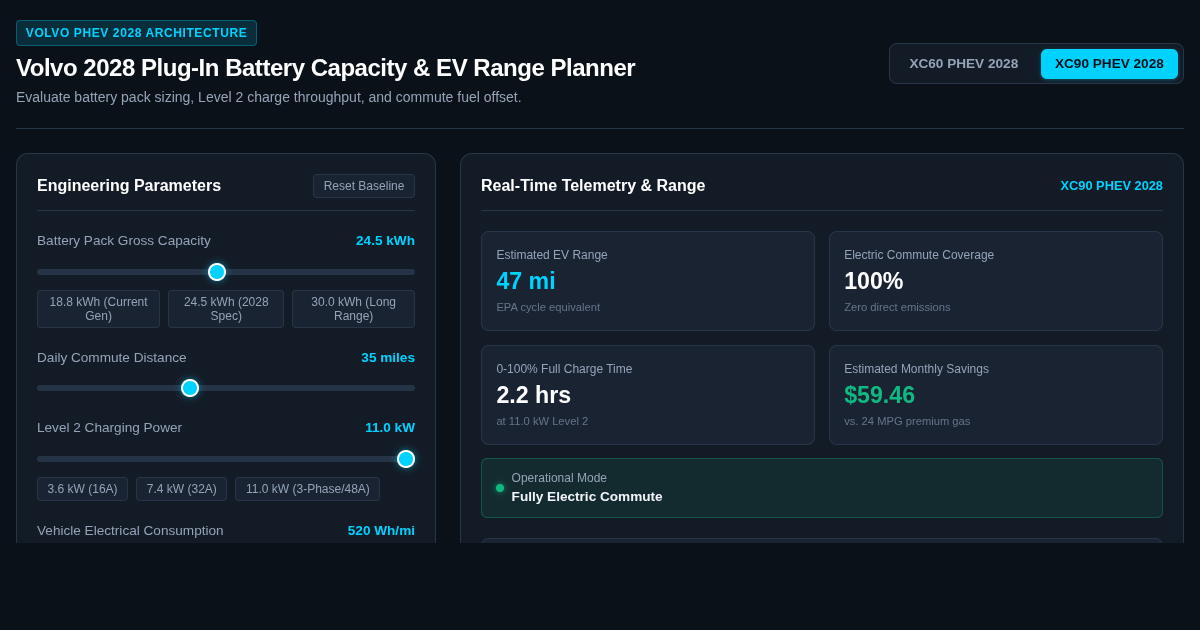Click the 0-100% Full Charge Time card
Viewport: 1200px width, 630px height.
[x=648, y=395]
